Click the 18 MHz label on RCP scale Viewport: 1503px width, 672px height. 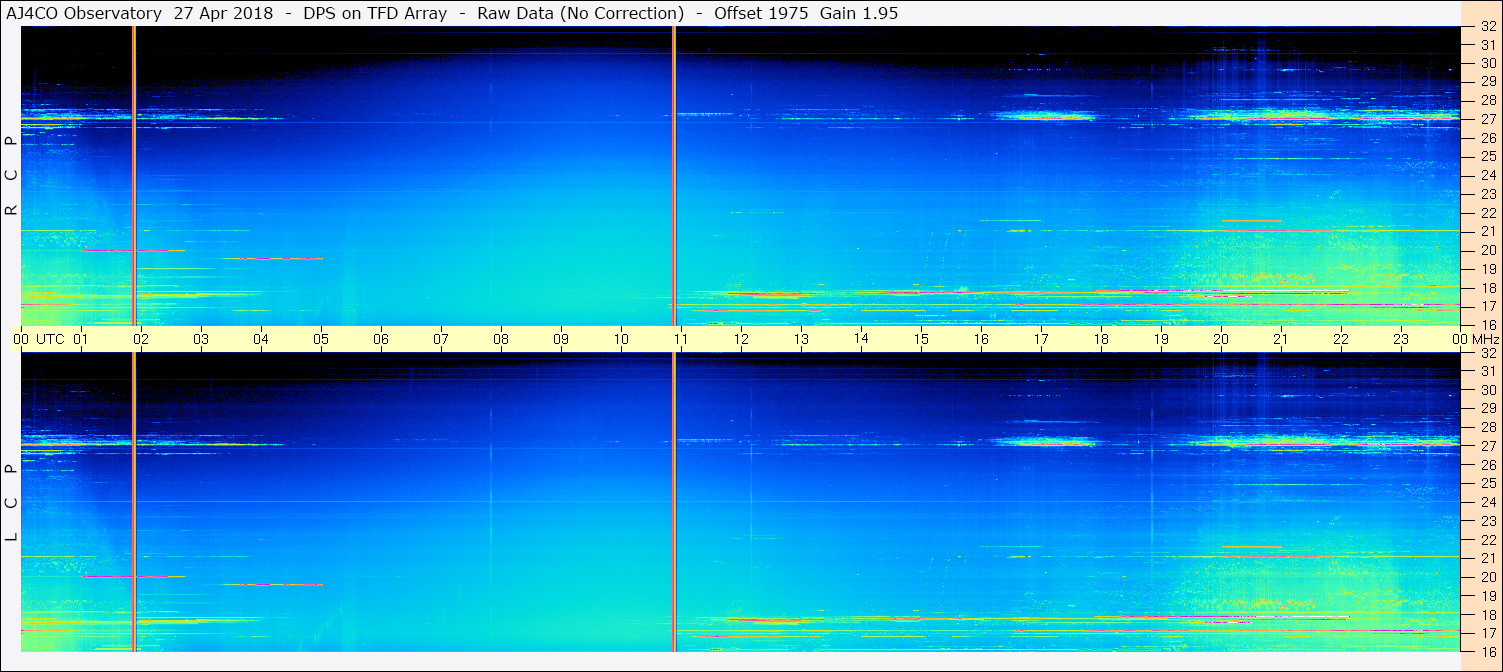click(x=1487, y=287)
